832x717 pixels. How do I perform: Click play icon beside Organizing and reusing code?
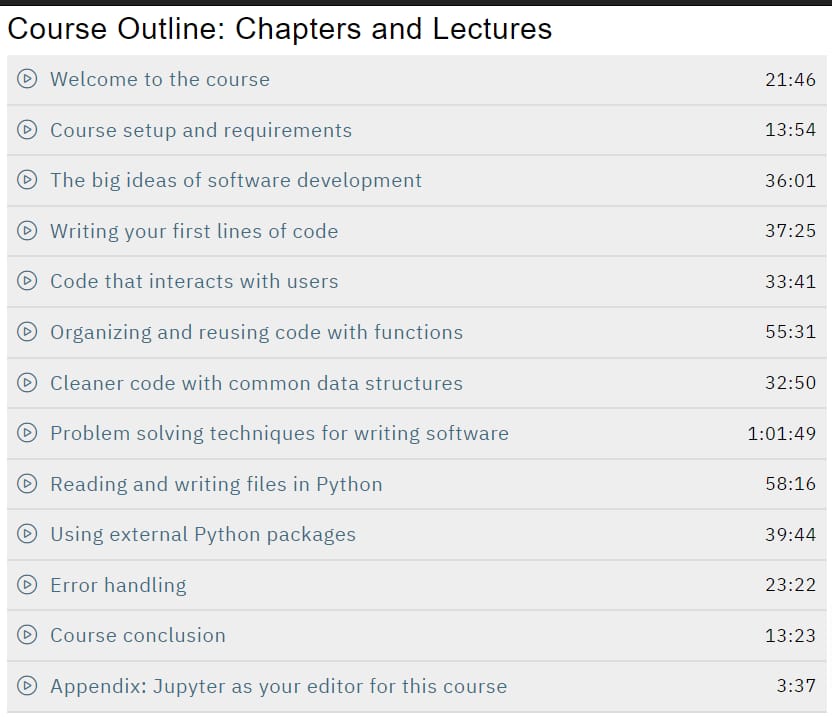pyautogui.click(x=27, y=332)
